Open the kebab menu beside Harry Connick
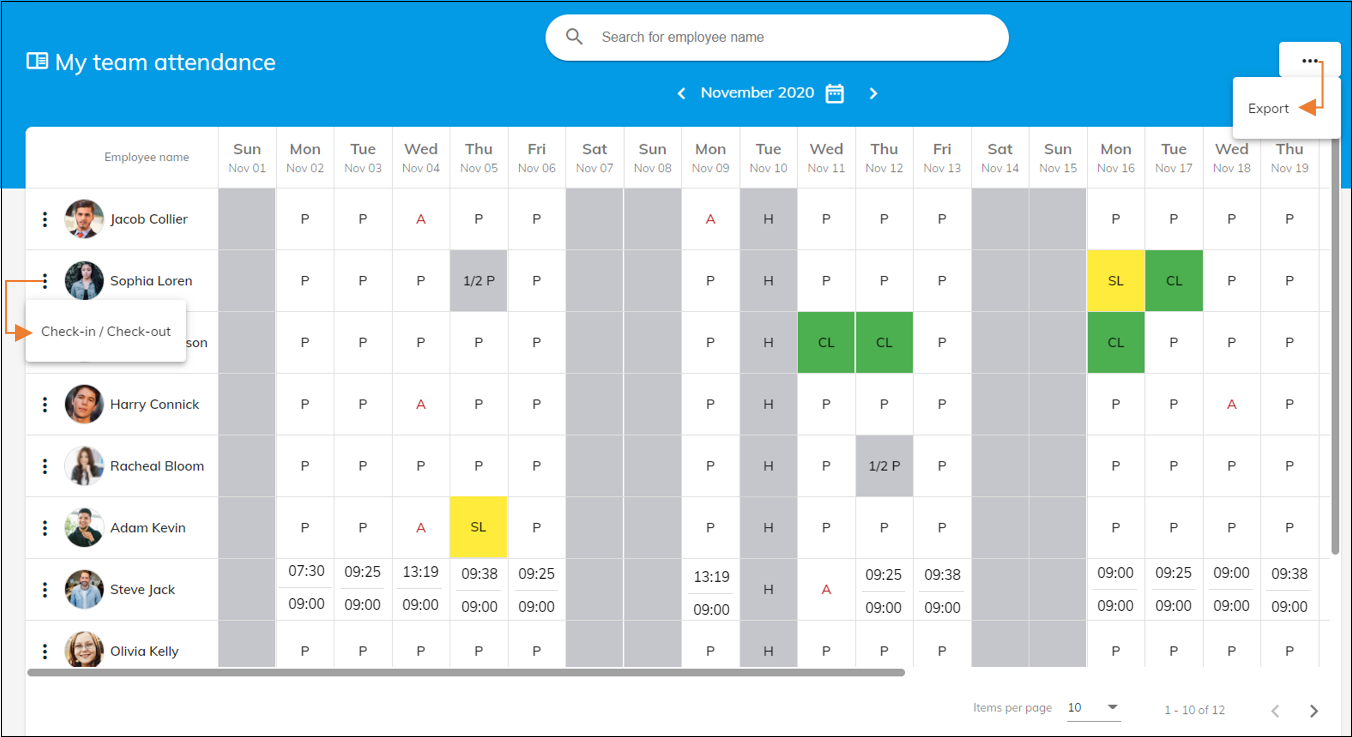1352x737 pixels. [x=44, y=404]
